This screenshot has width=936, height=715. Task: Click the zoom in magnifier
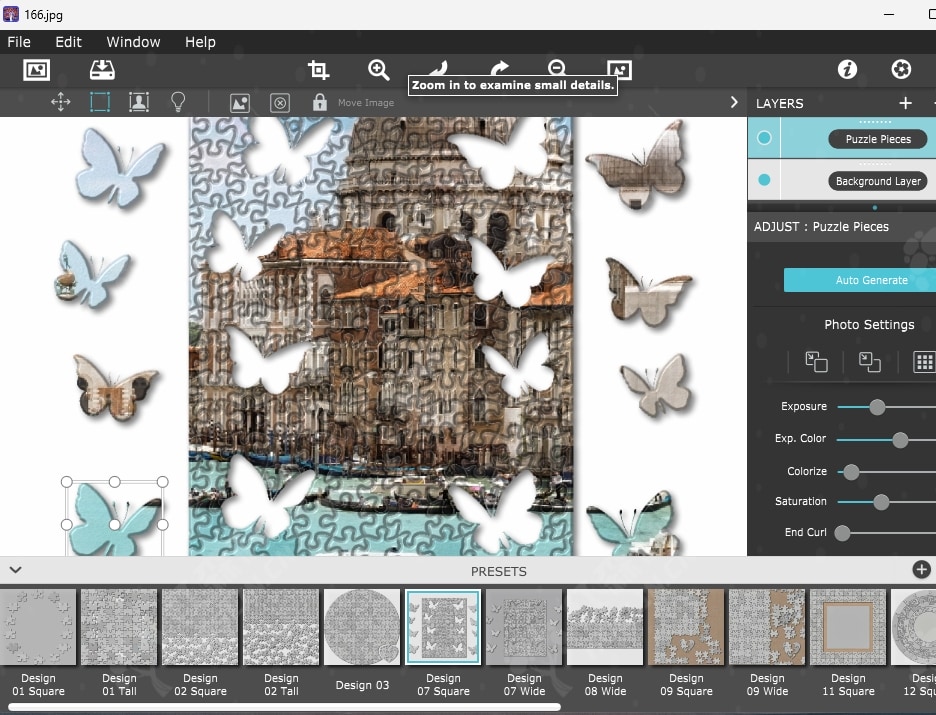378,70
